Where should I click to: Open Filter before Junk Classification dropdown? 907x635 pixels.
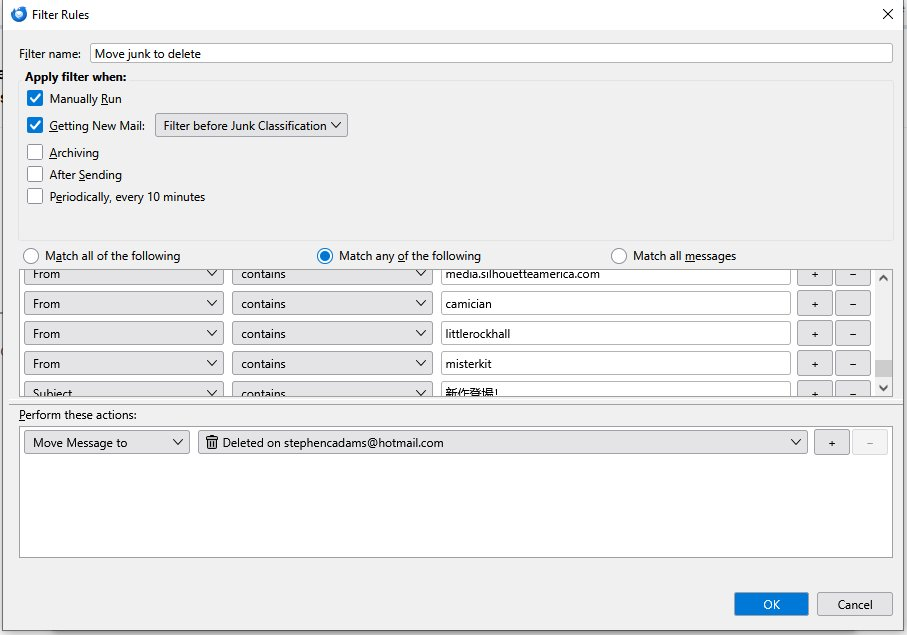(x=251, y=126)
